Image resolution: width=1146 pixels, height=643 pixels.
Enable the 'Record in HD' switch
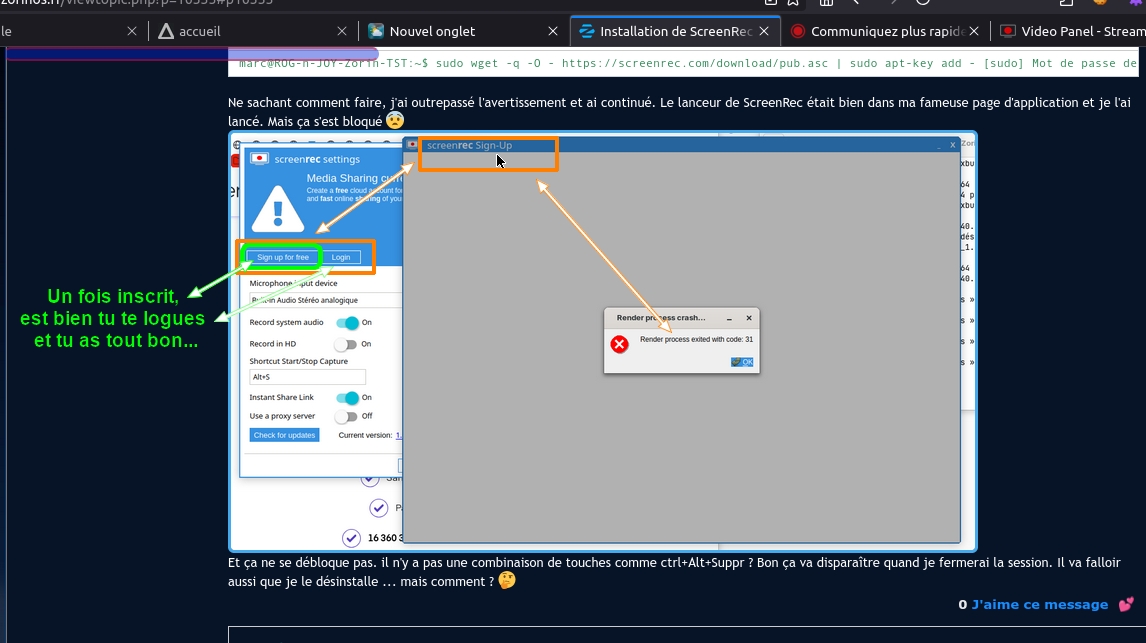point(345,344)
